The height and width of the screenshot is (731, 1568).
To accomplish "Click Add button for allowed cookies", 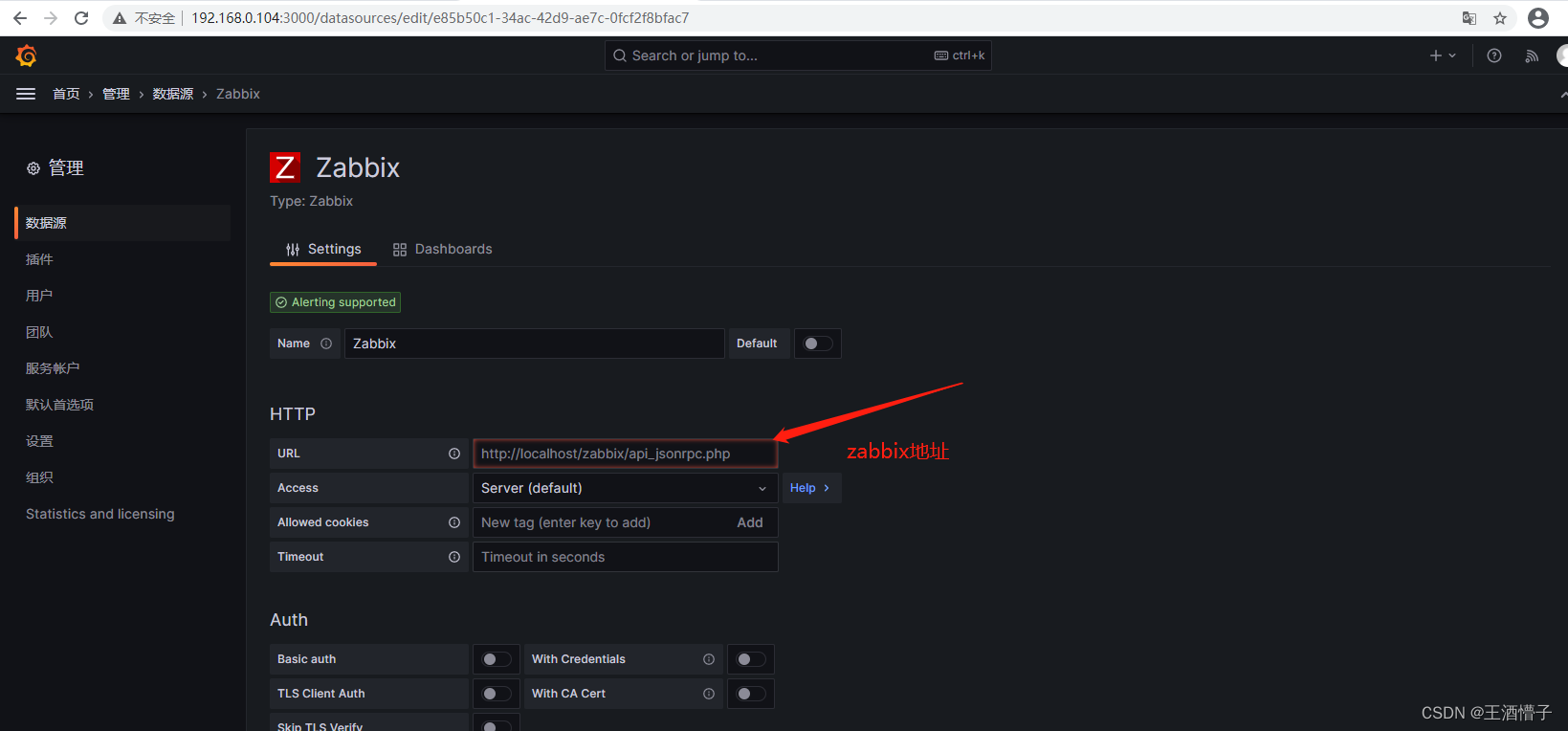I will pos(750,522).
